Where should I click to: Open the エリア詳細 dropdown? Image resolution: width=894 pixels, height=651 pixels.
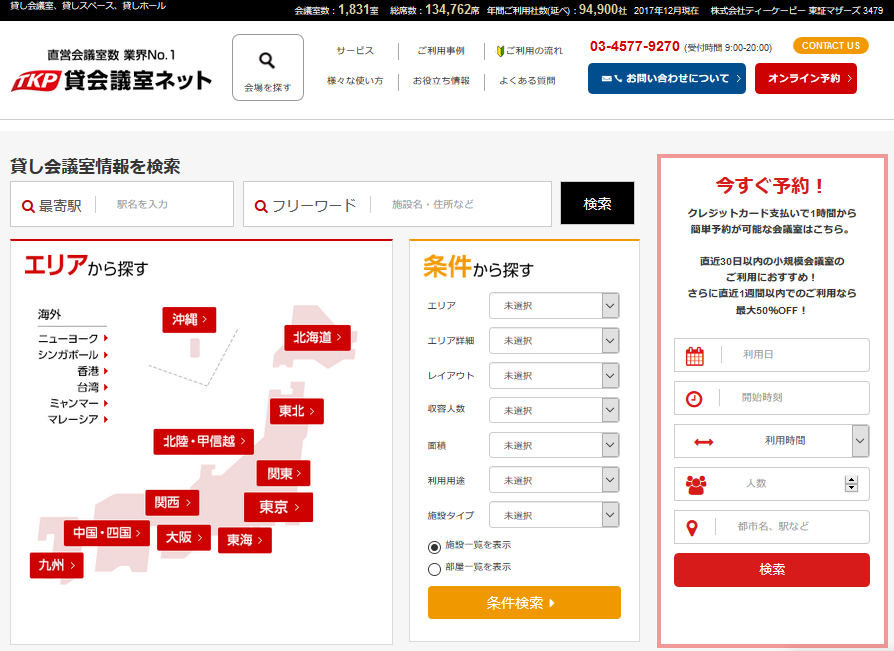(554, 340)
